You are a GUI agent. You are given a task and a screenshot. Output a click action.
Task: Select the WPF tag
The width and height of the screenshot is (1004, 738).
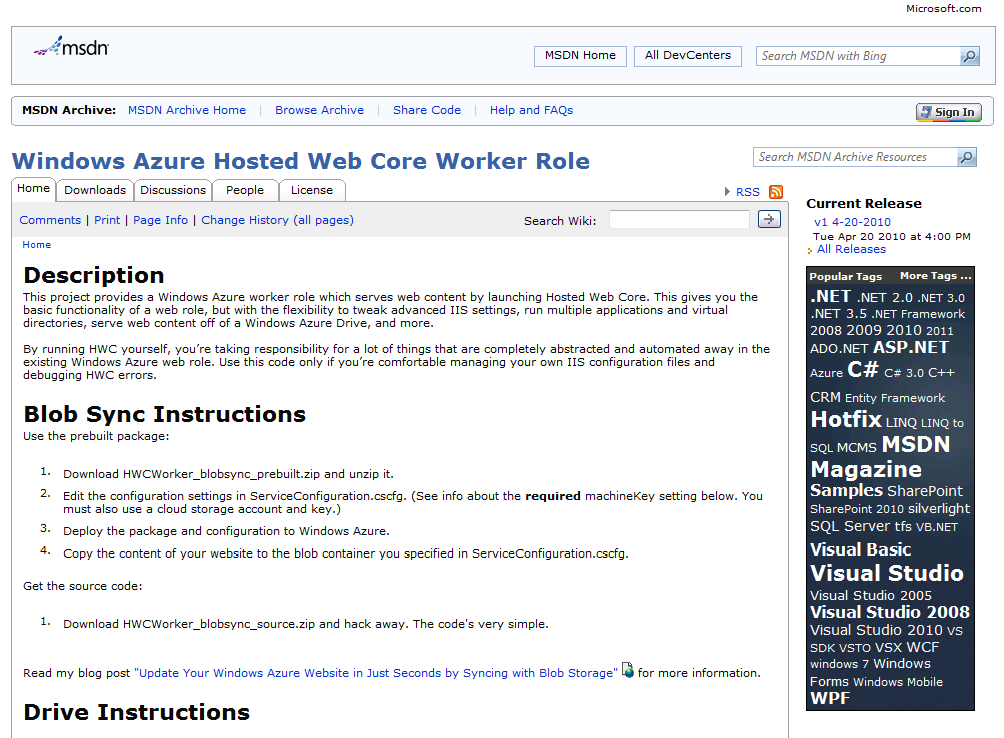[830, 698]
